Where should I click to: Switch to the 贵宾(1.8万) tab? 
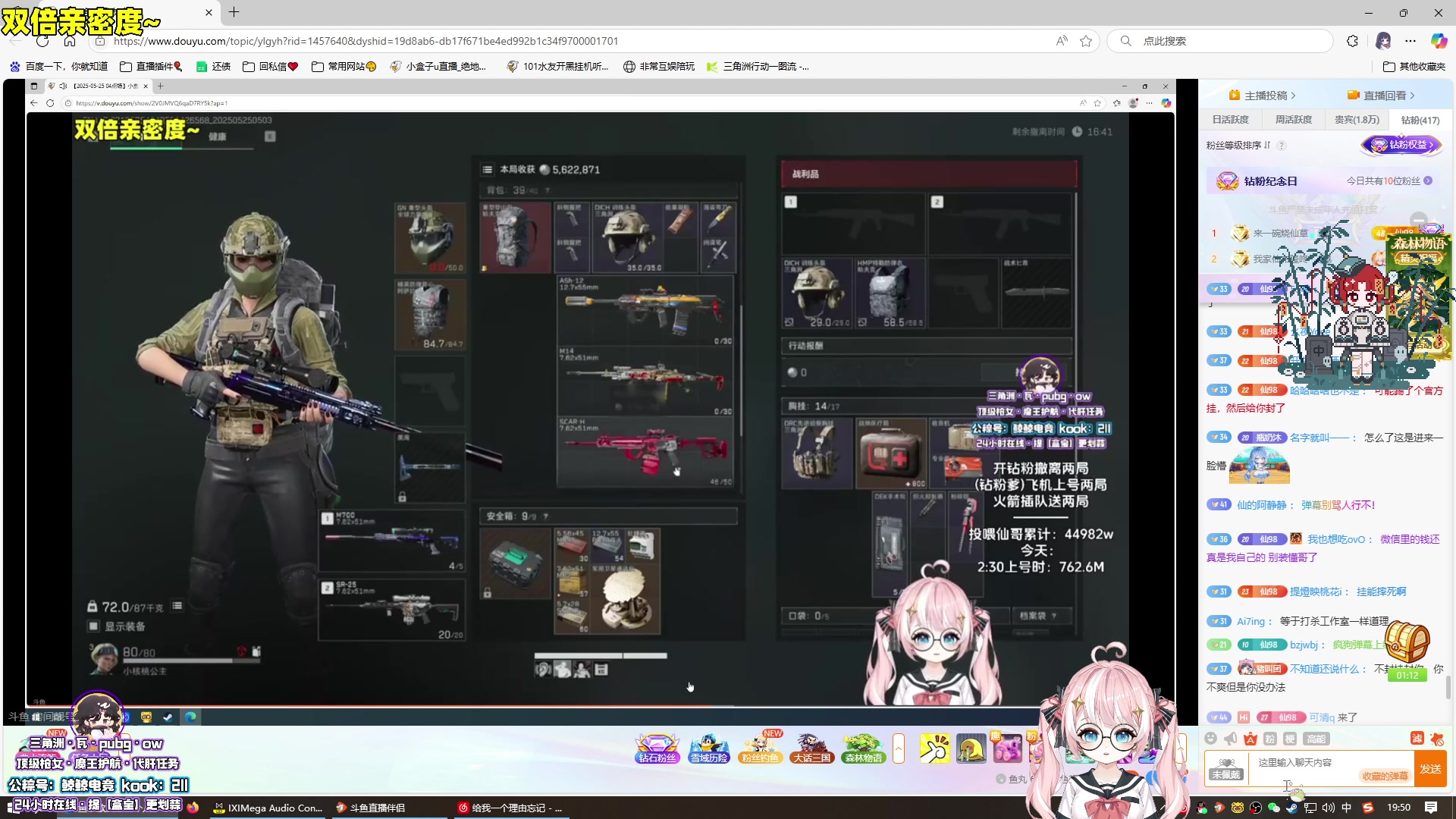[1357, 120]
